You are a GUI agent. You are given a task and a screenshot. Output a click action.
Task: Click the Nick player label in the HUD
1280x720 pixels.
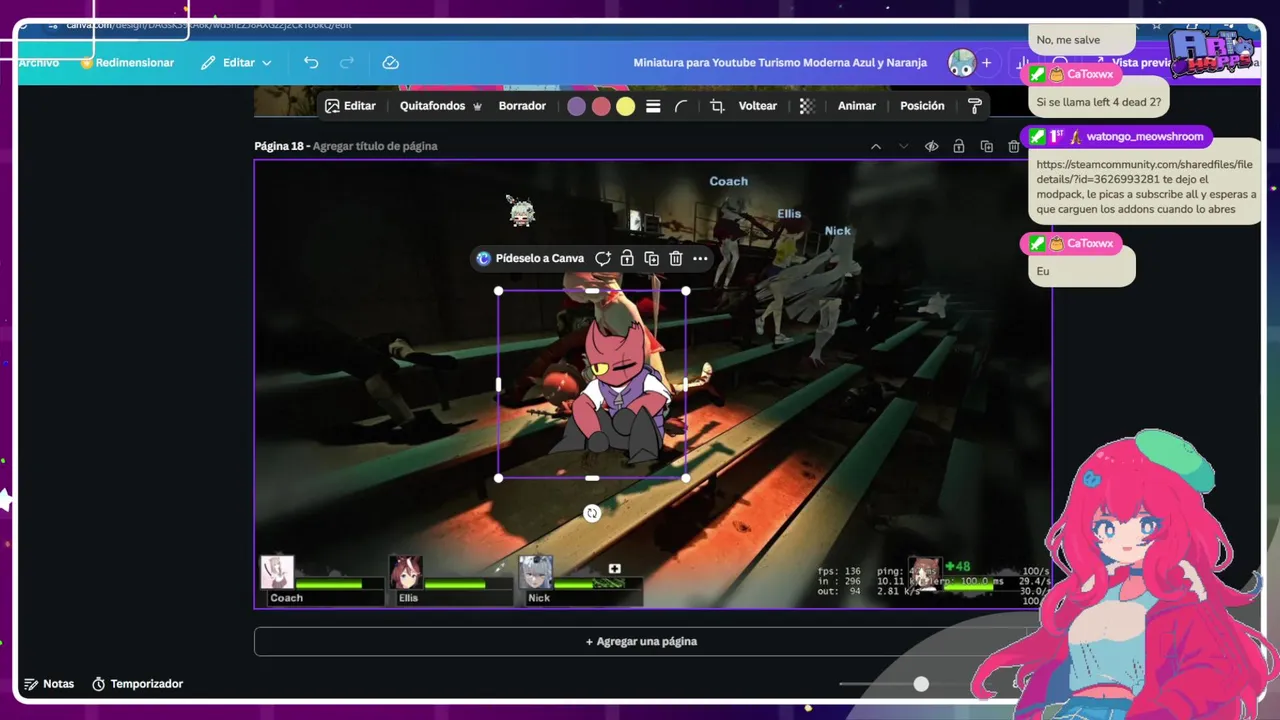pos(539,598)
